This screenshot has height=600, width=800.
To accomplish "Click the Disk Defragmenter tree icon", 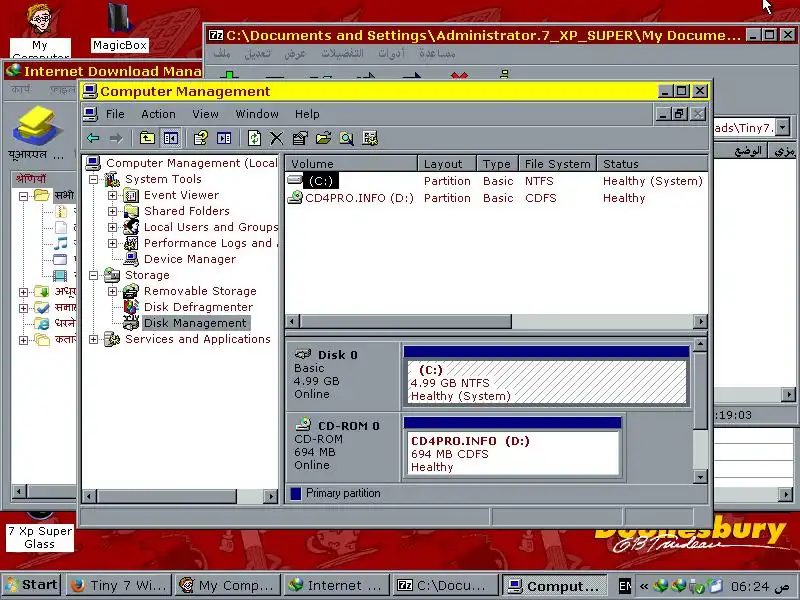I will coord(131,307).
